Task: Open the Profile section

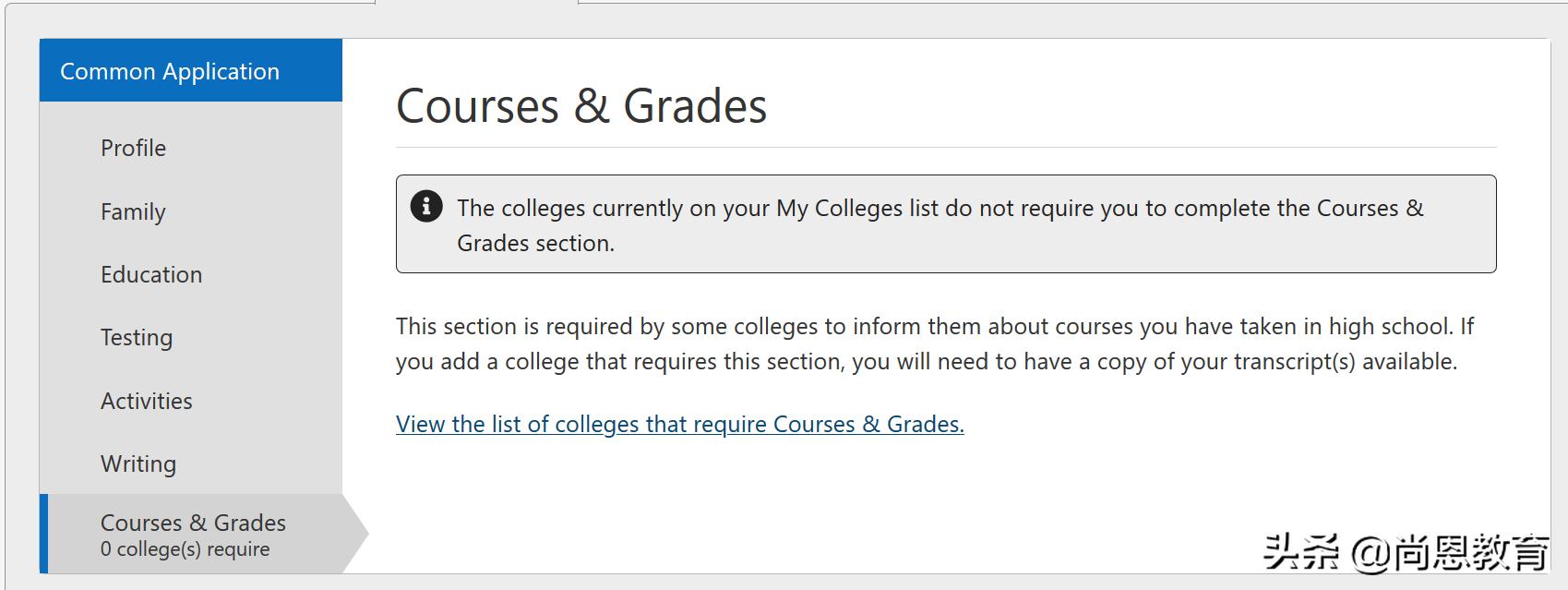Action: pyautogui.click(x=133, y=148)
